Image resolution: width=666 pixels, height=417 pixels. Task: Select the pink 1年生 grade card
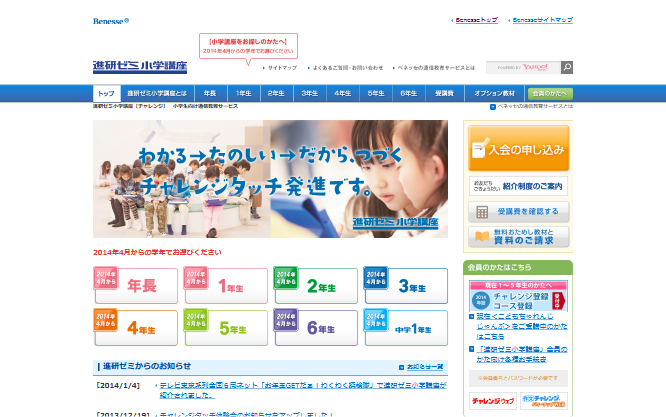click(x=226, y=285)
